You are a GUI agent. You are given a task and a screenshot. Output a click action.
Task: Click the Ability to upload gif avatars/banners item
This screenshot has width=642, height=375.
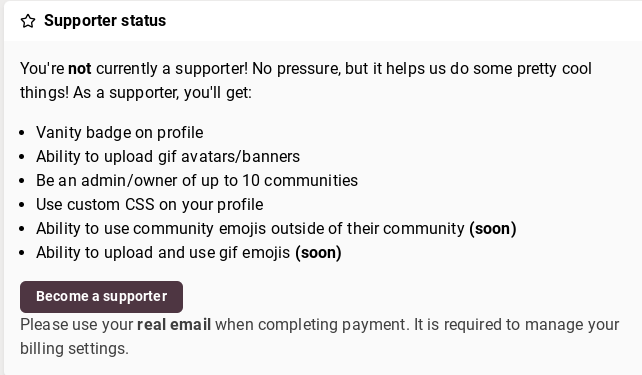(x=168, y=156)
